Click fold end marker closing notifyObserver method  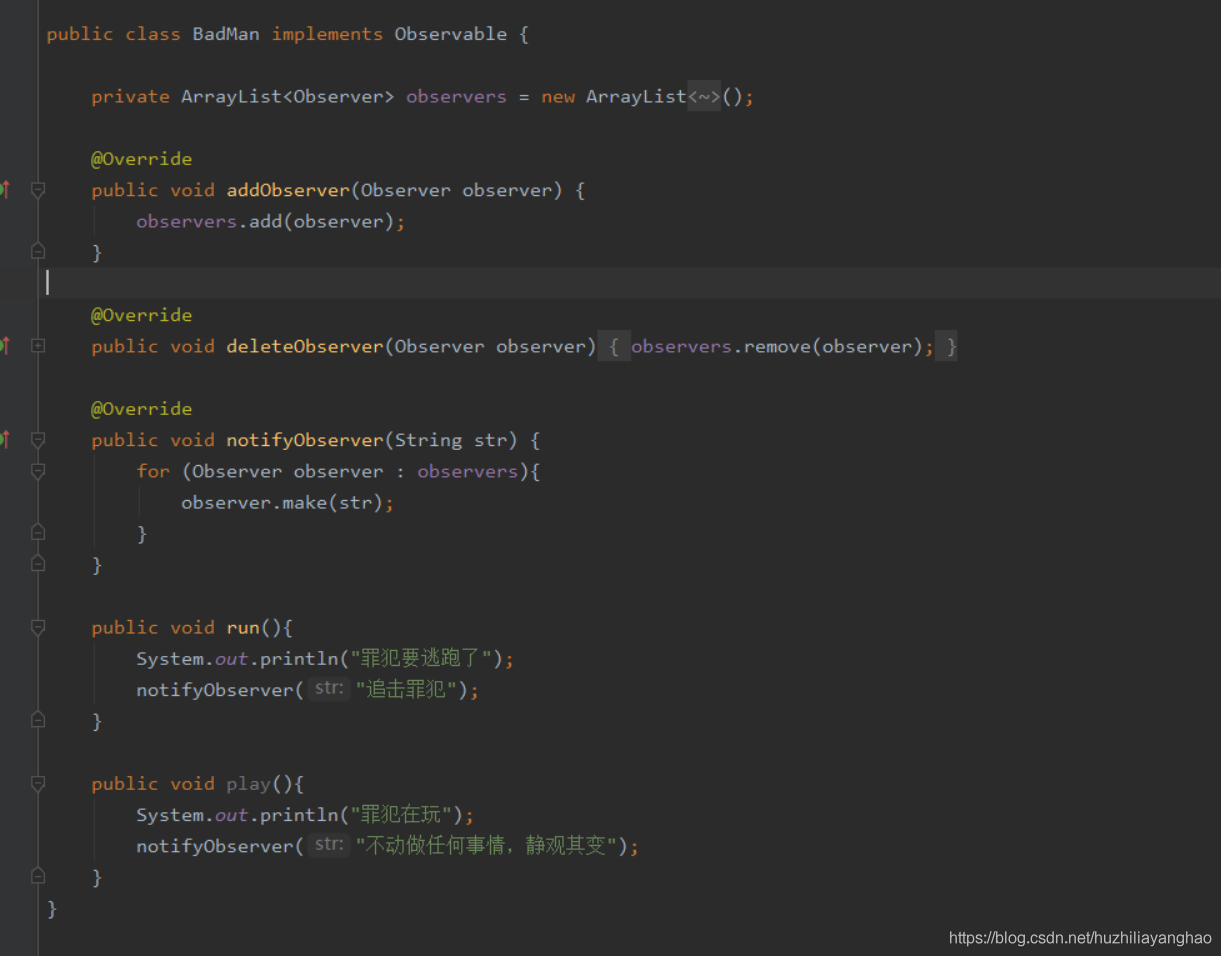(38, 564)
